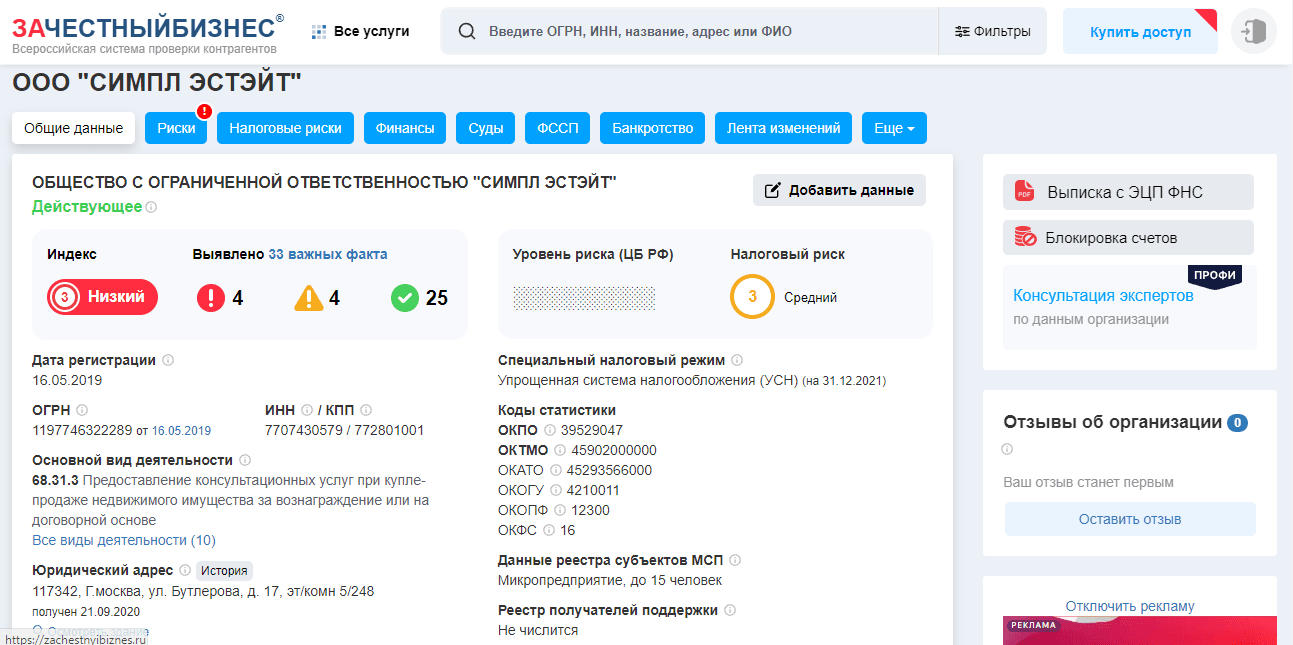Click the Оставить отзыв button
Screen dimensions: 1293x645
pyautogui.click(x=1129, y=519)
